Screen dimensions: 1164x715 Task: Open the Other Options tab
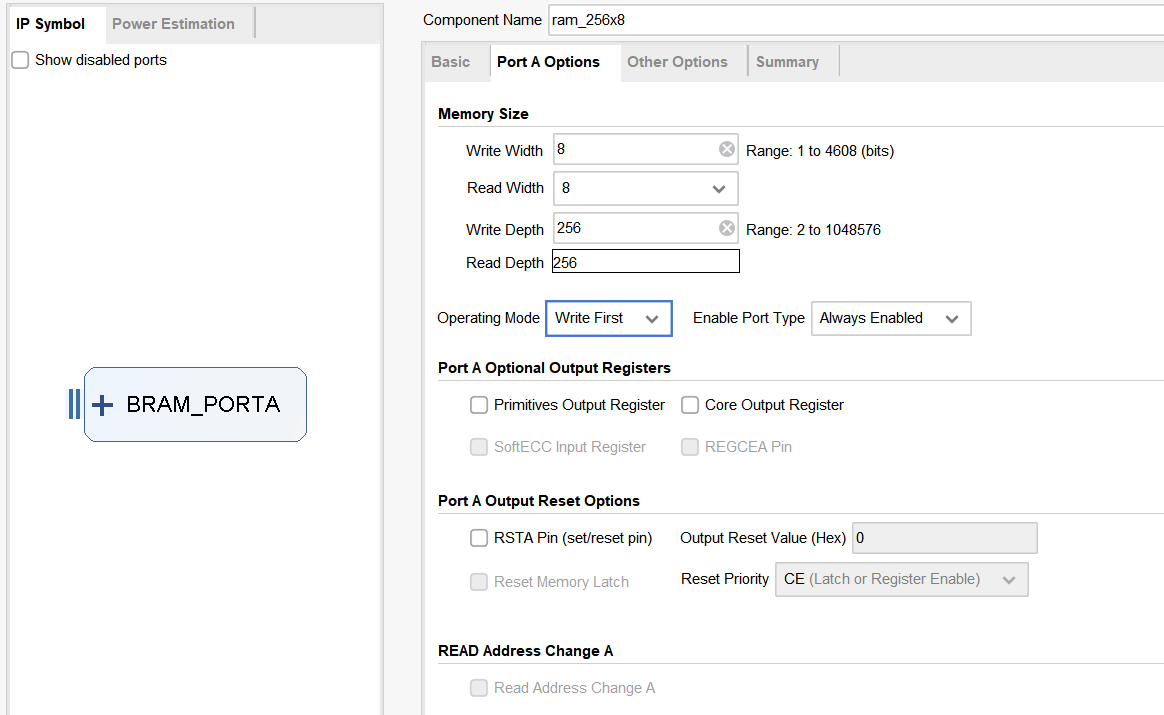(677, 62)
